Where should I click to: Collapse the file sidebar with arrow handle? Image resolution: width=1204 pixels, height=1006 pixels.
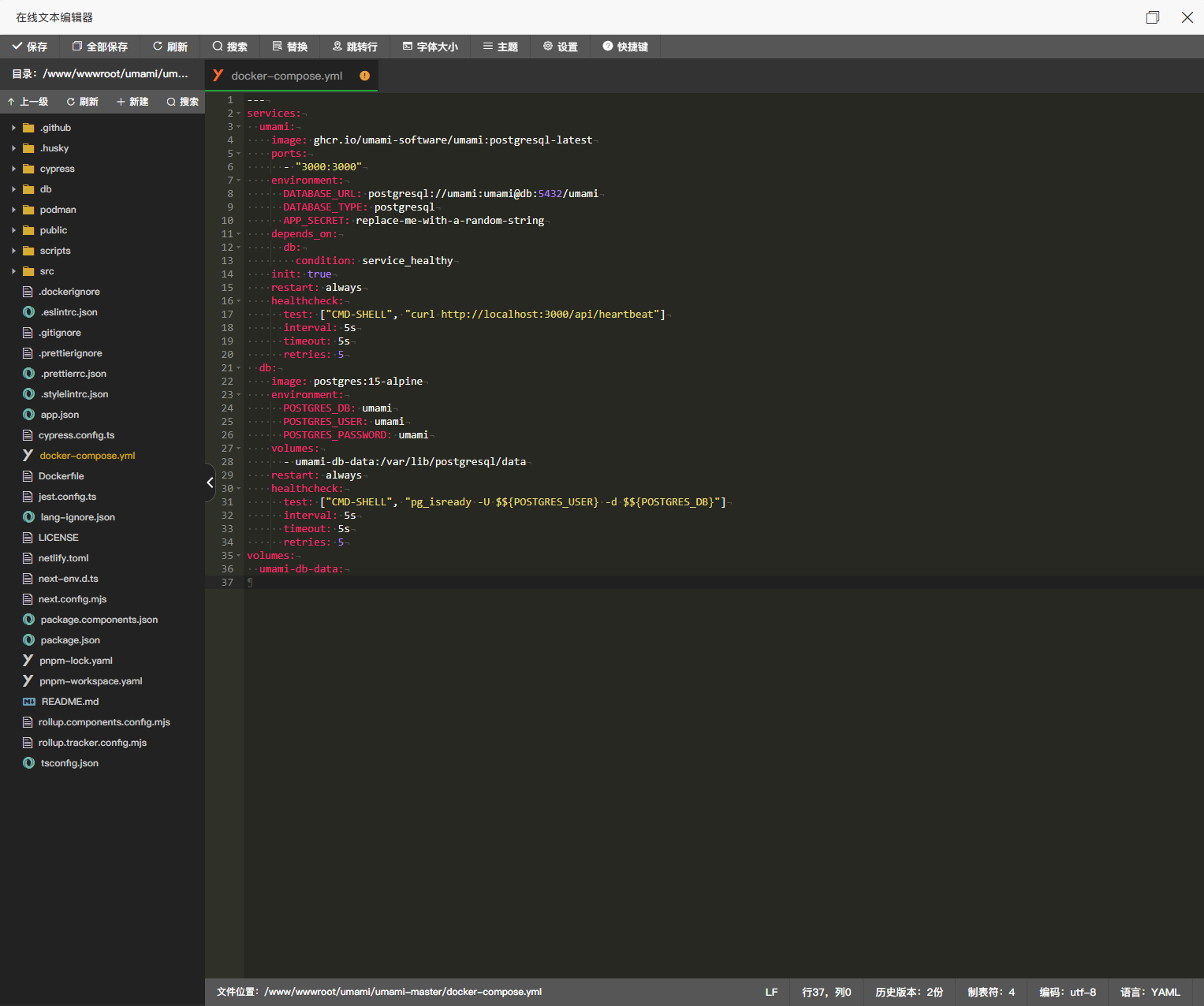pos(210,483)
